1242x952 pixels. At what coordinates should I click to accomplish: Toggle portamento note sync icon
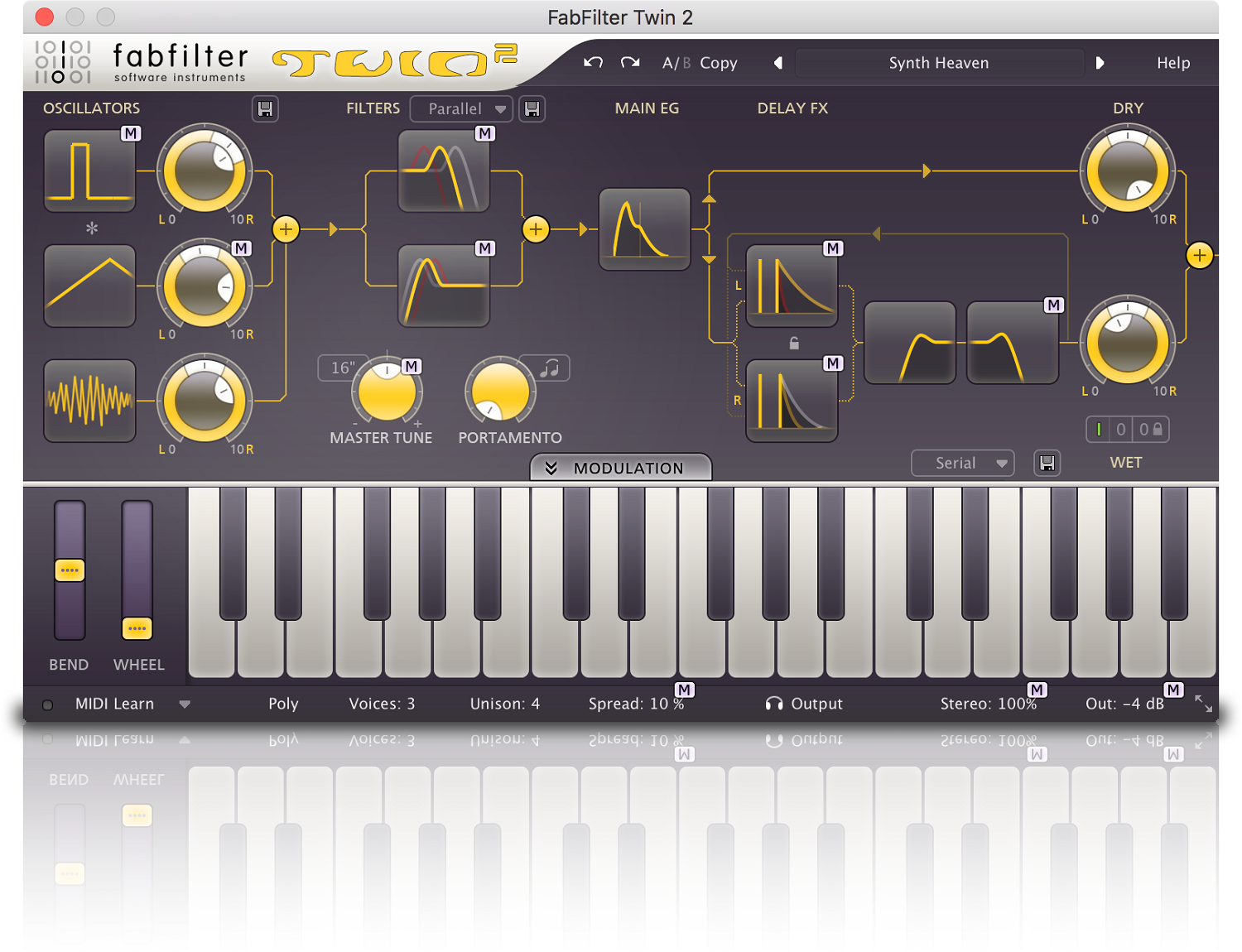tap(550, 368)
